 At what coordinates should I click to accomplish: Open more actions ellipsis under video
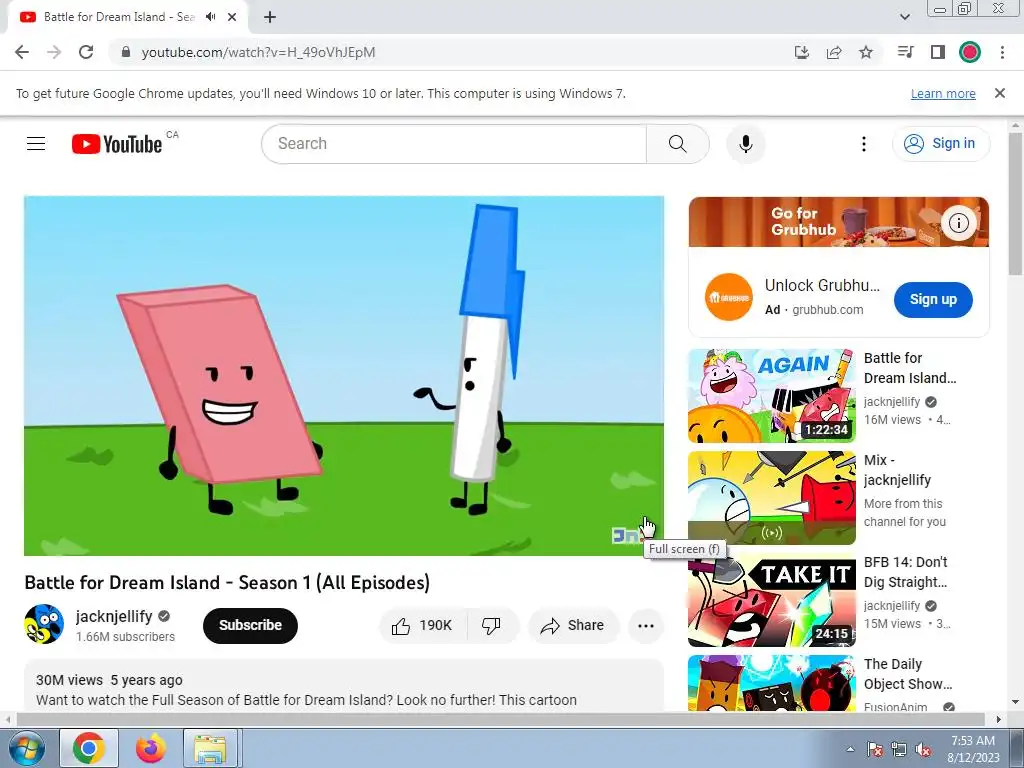point(646,626)
